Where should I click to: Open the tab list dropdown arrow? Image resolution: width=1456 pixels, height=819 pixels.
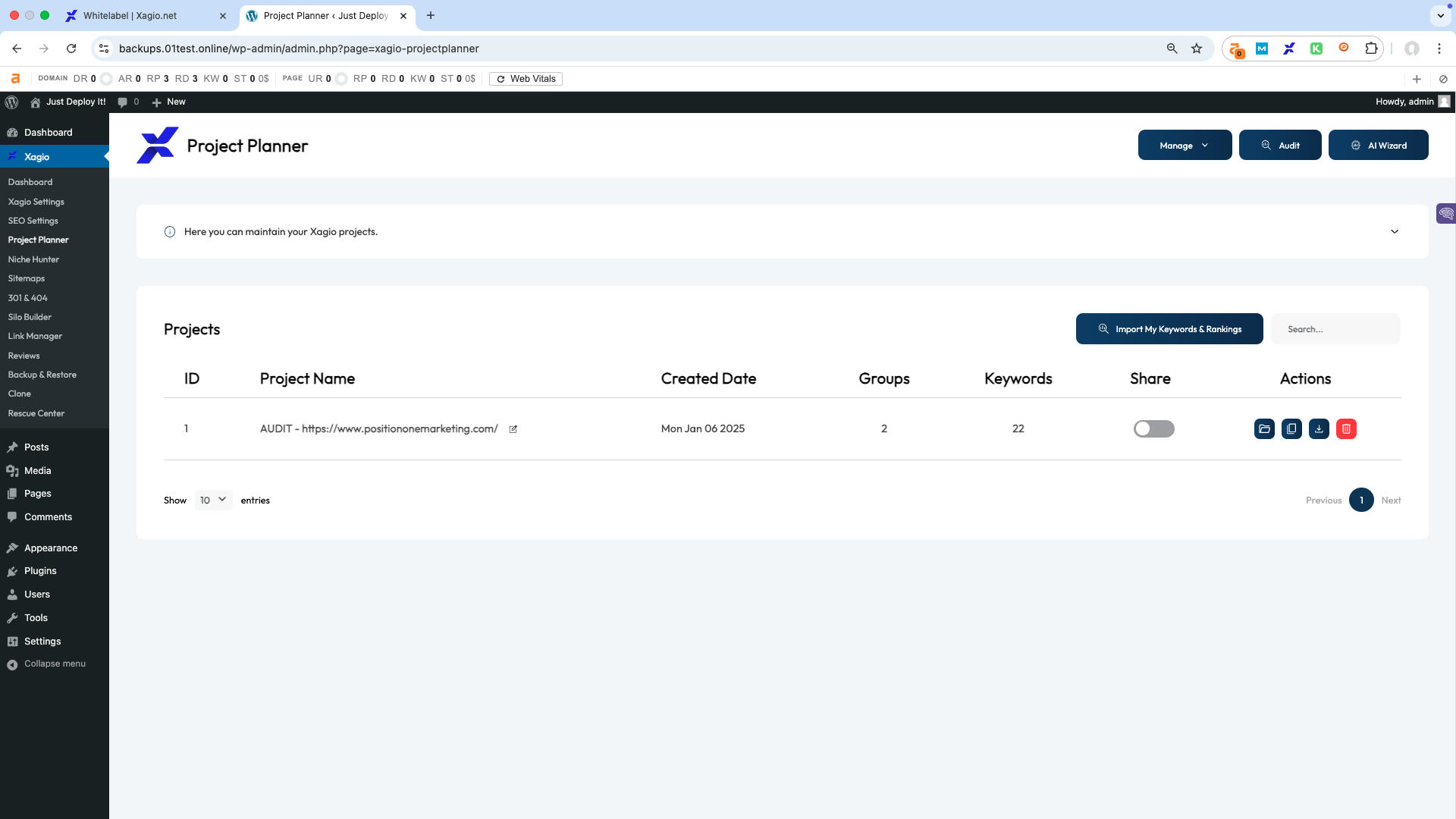click(x=1440, y=15)
